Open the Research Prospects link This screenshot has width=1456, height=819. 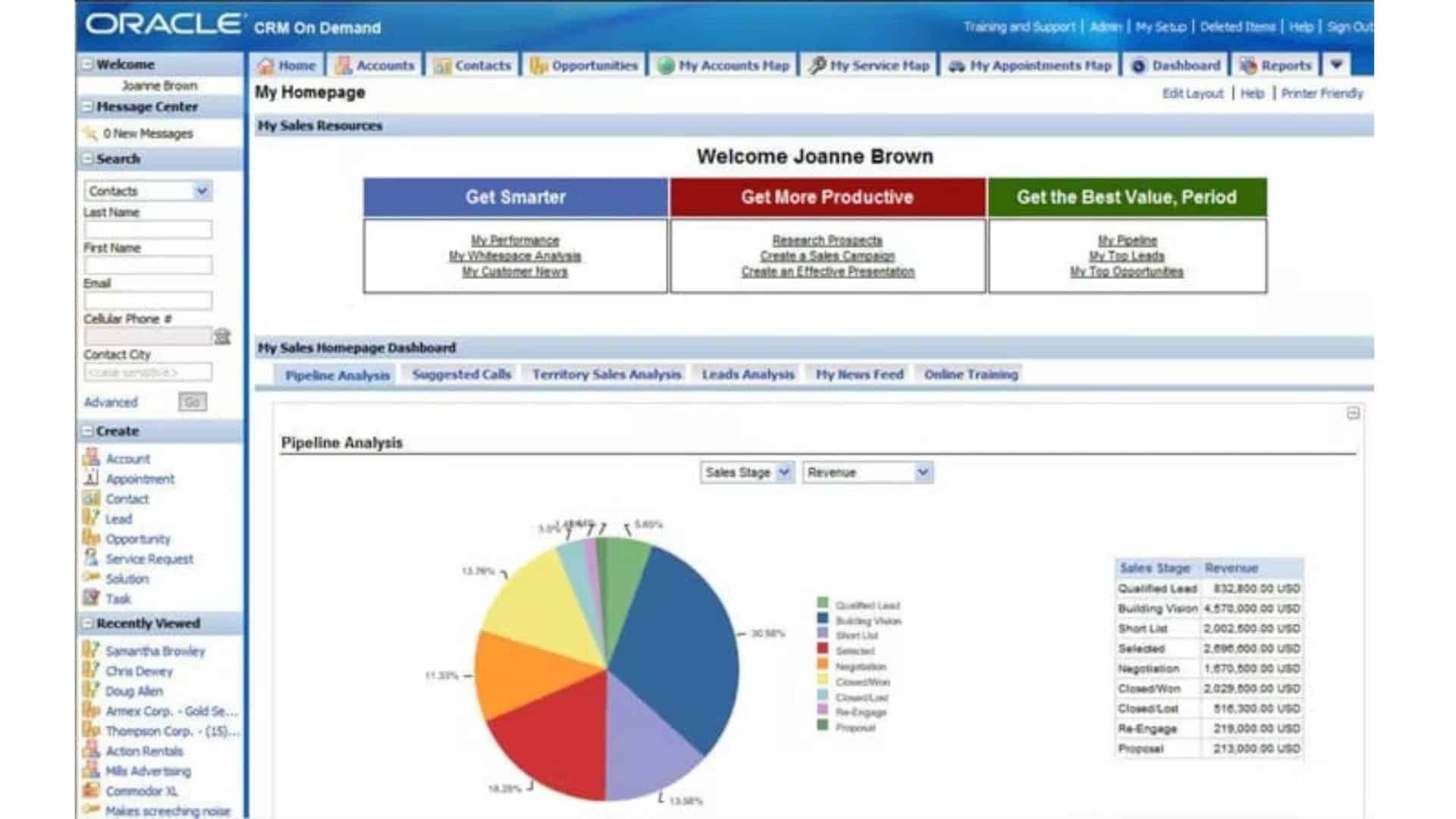(x=827, y=240)
